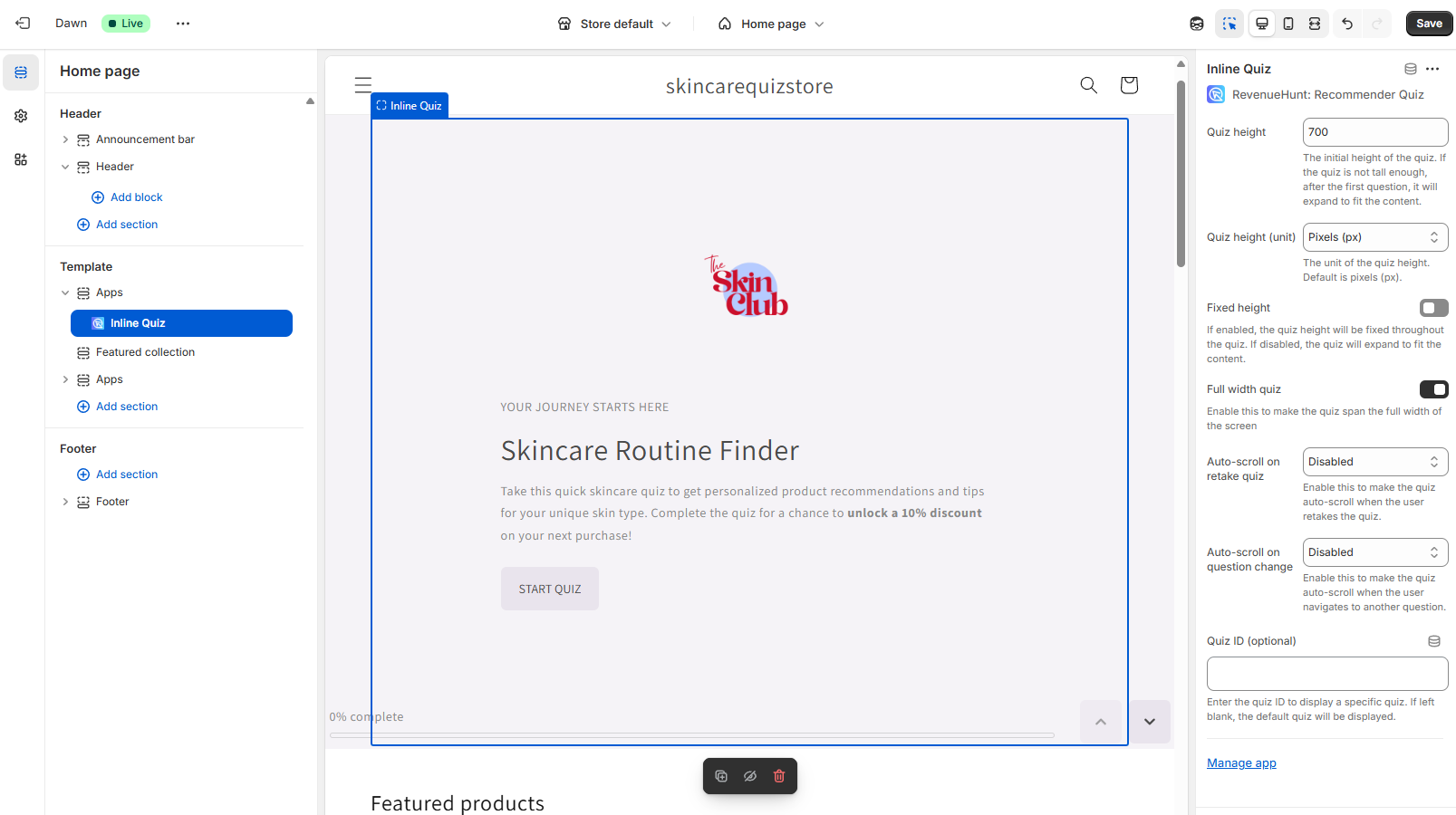This screenshot has width=1456, height=815.
Task: Click the exit editor icon
Action: (23, 24)
